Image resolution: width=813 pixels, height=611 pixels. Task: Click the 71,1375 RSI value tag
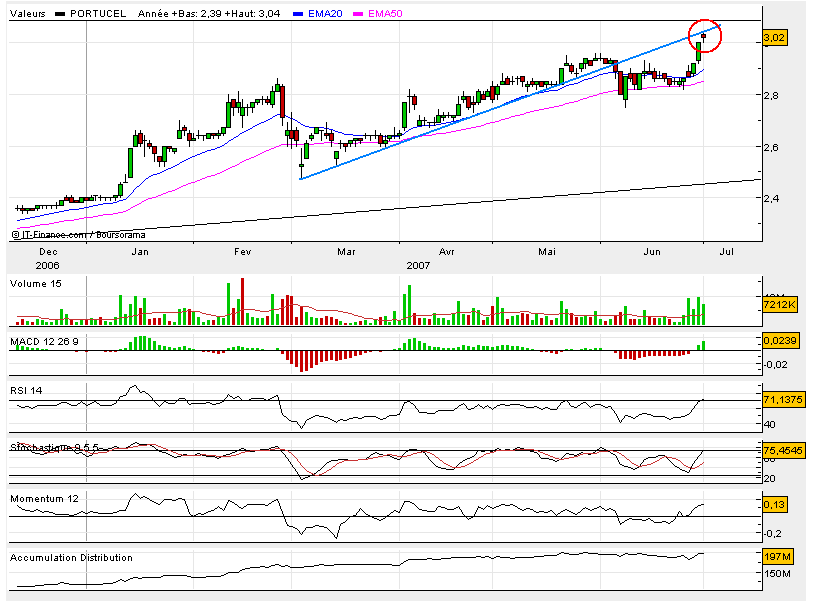[x=783, y=399]
